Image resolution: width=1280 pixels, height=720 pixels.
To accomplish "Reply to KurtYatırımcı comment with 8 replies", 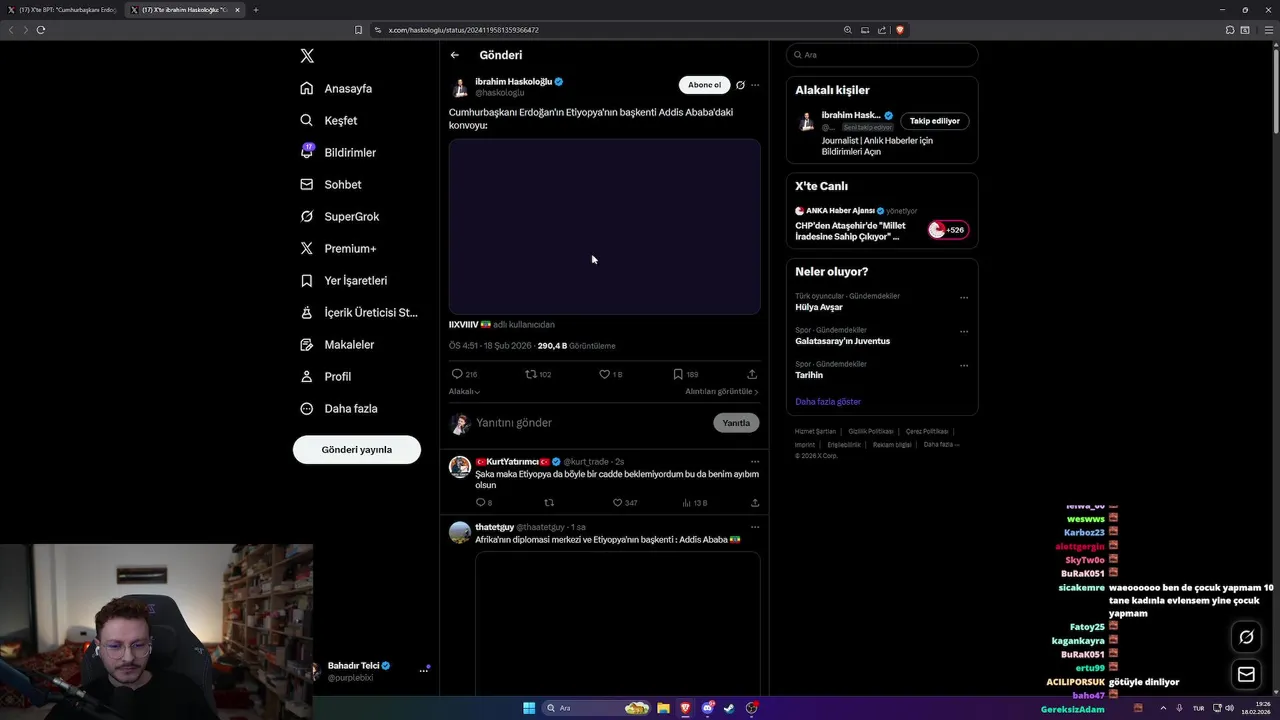I will 483,503.
